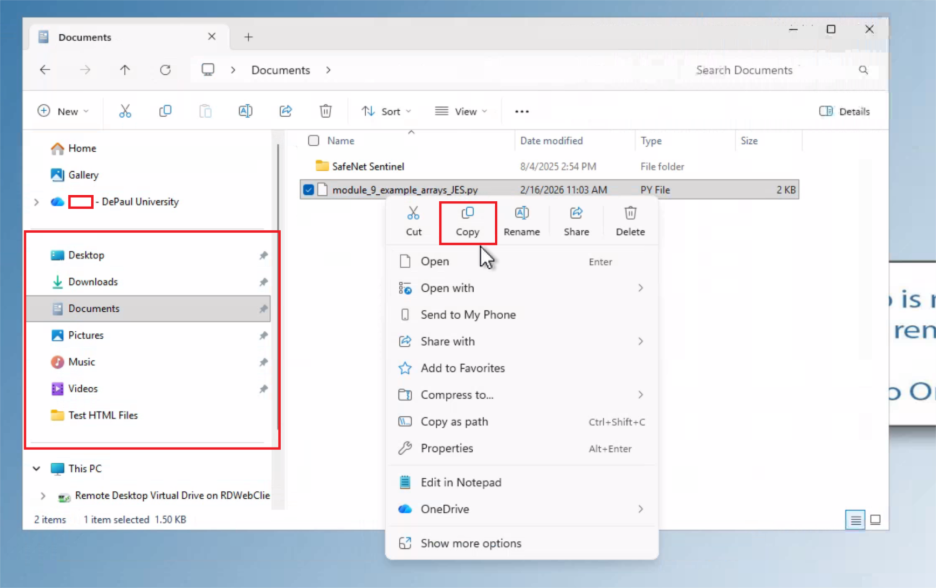Choose Properties from the context menu
Screen dimensions: 936x588
point(446,448)
